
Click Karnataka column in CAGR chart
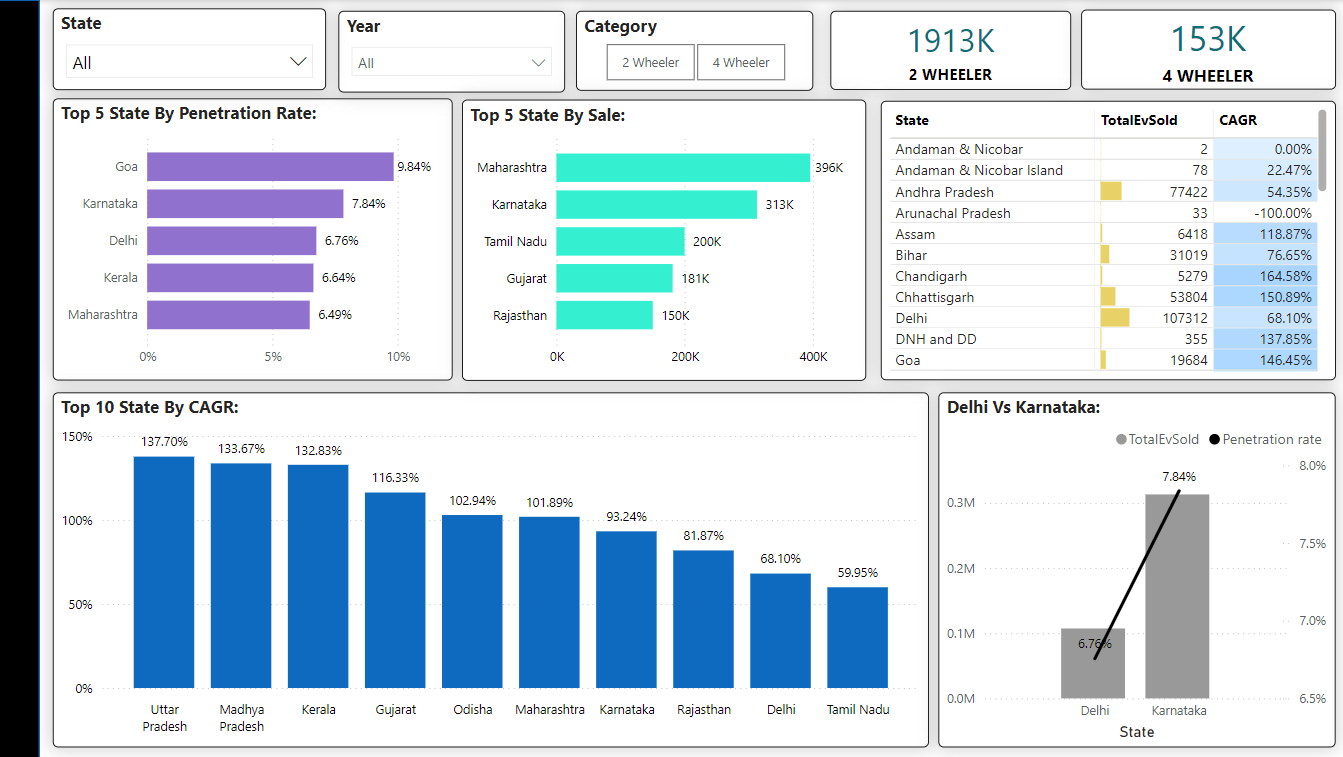(627, 609)
